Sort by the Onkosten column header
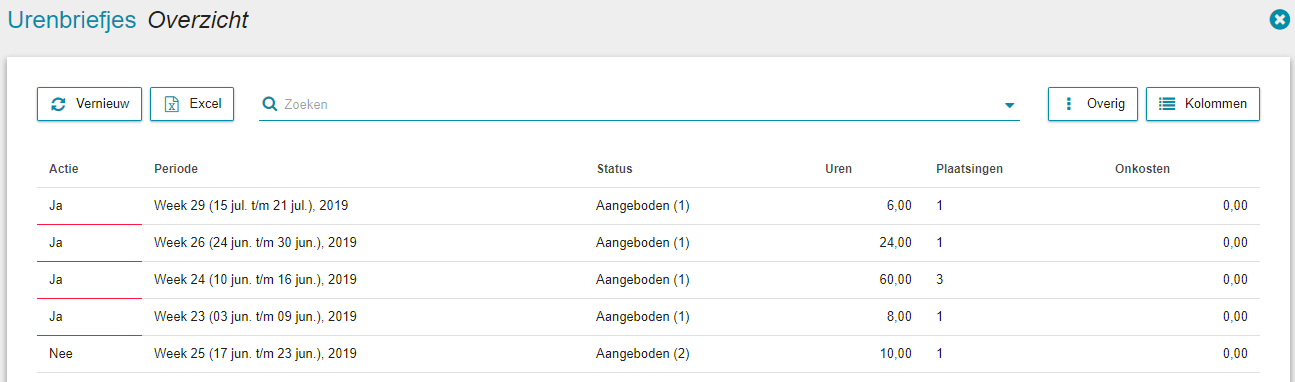The height and width of the screenshot is (382, 1295). [1142, 169]
